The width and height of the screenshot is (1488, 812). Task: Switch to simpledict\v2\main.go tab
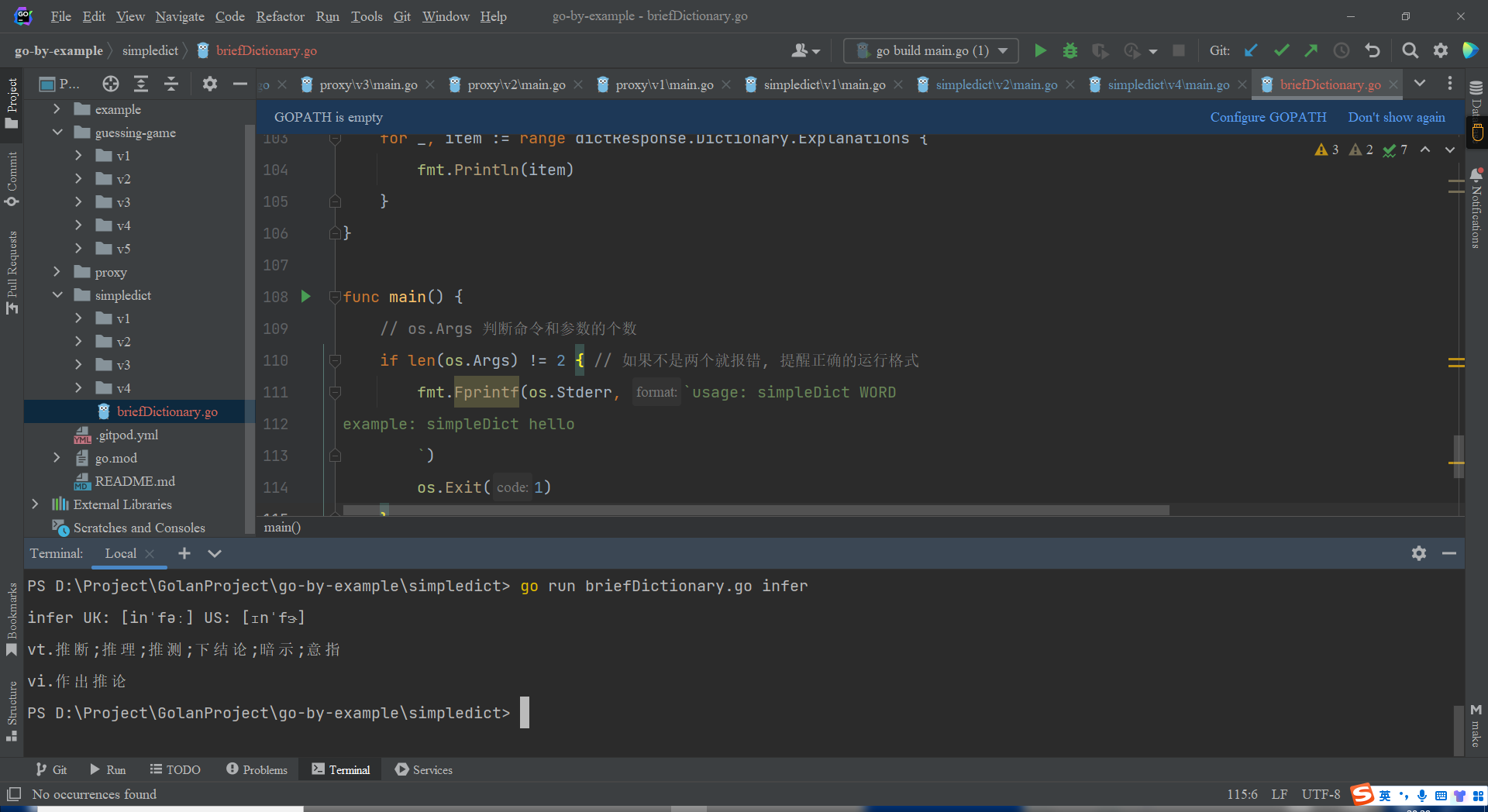(x=996, y=84)
